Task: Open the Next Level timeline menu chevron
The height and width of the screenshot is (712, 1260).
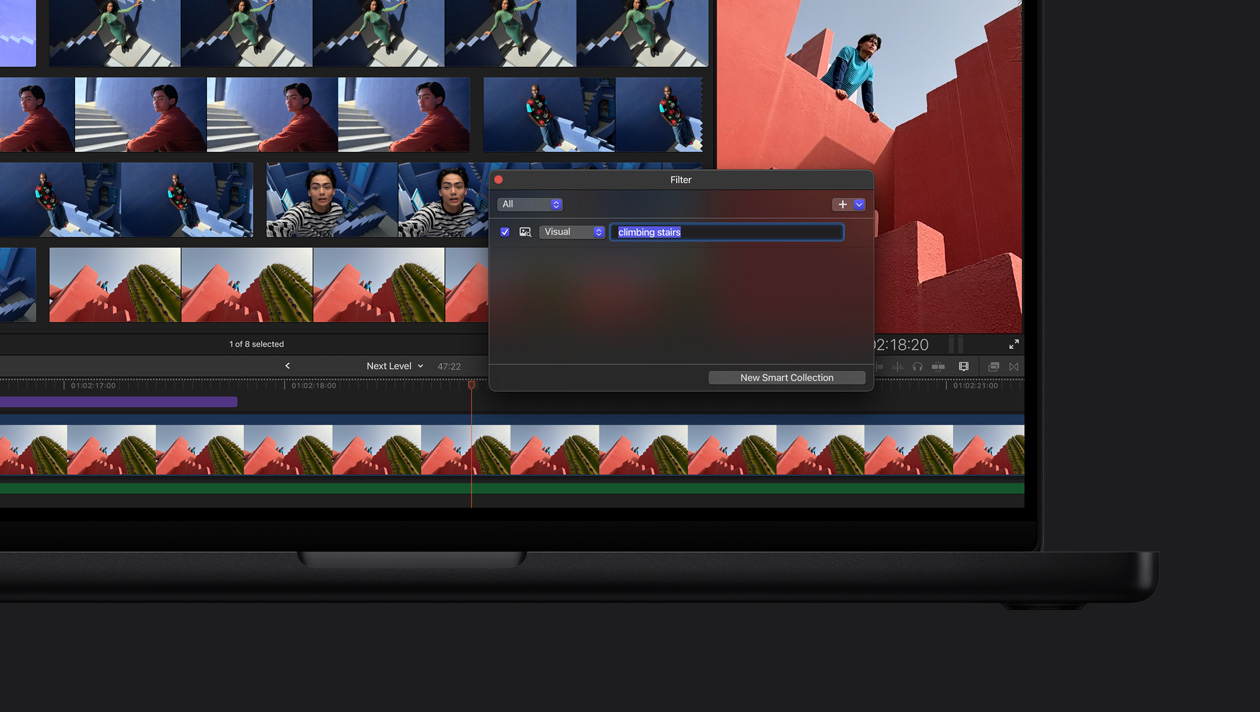Action: tap(419, 366)
